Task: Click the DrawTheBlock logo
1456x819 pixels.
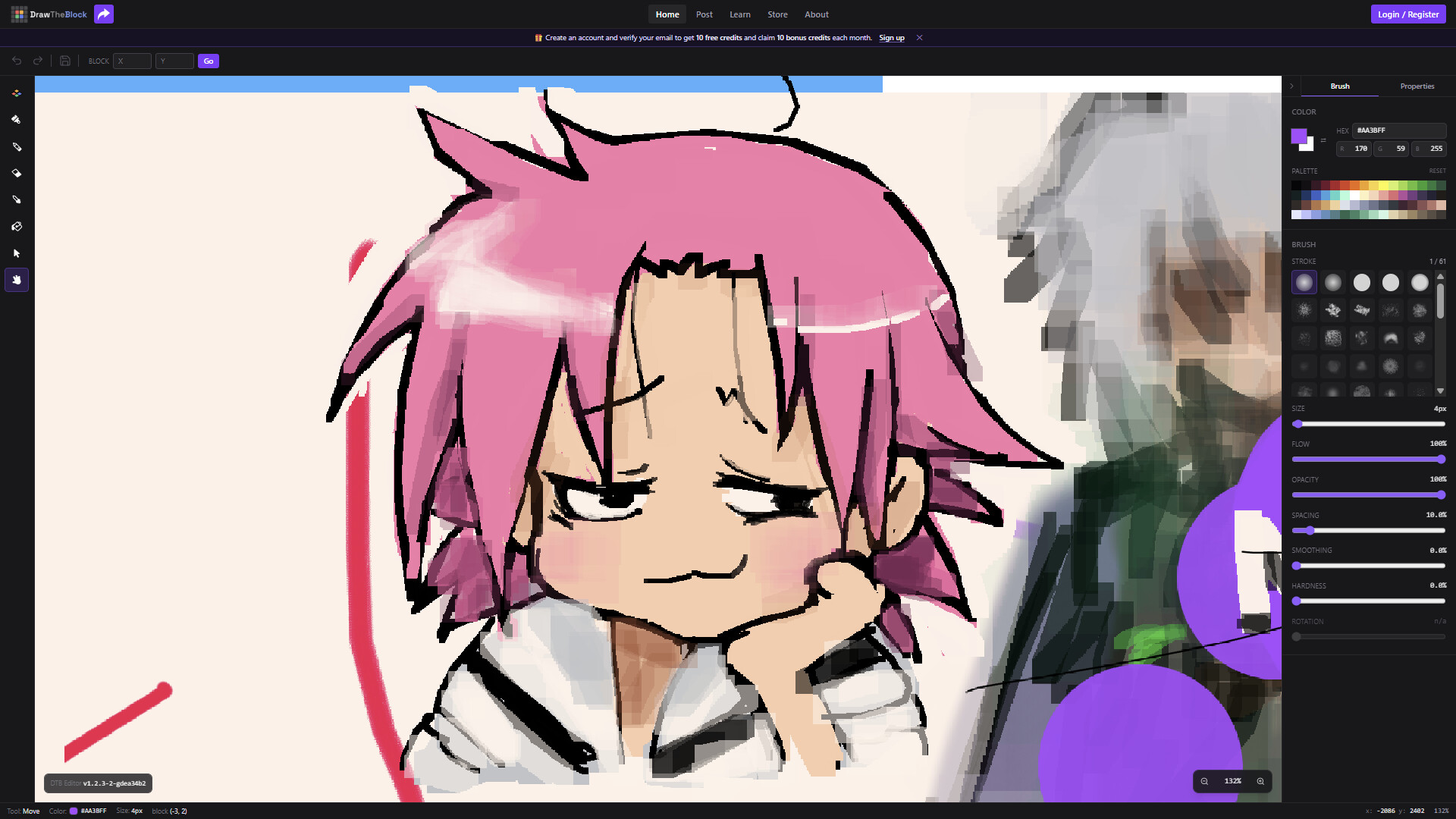Action: tap(49, 14)
